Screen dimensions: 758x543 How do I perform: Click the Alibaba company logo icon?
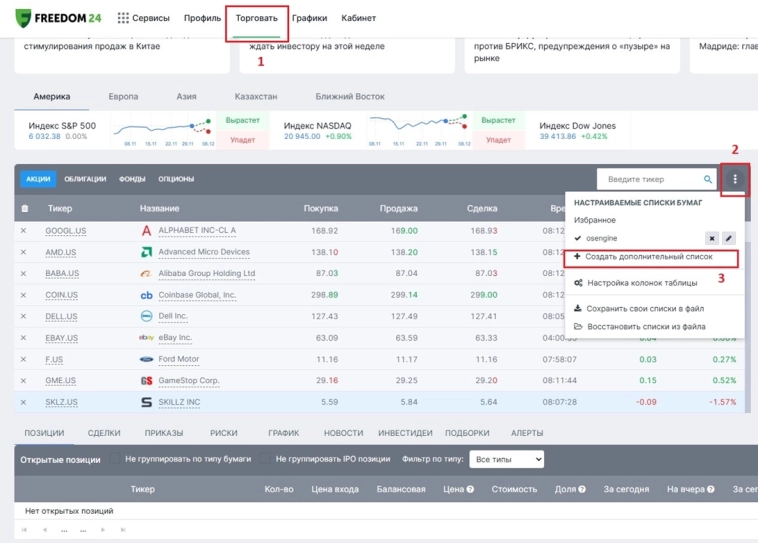(x=146, y=273)
